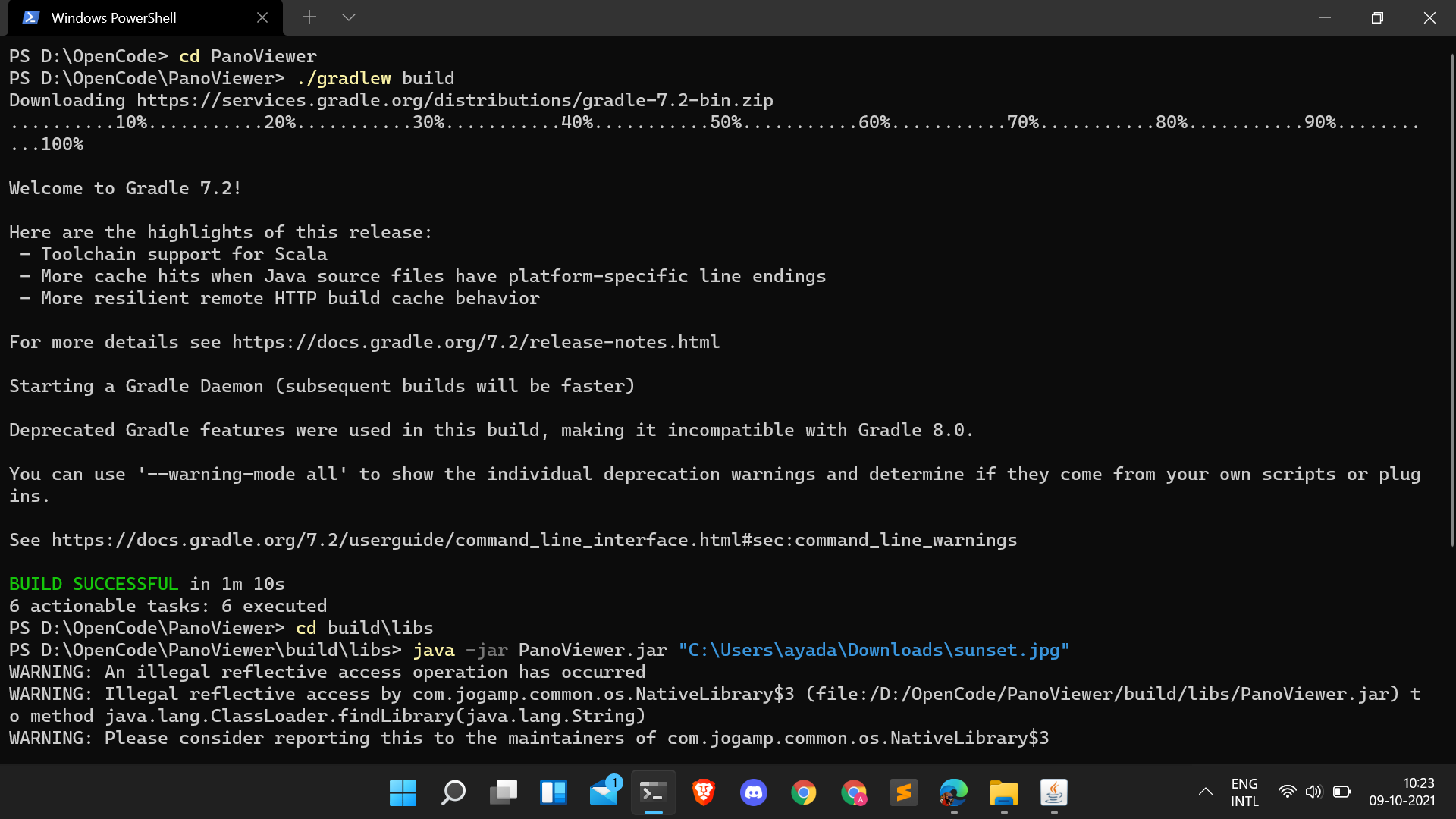The width and height of the screenshot is (1456, 819).
Task: Check Wi-Fi status in system tray
Action: click(1288, 792)
